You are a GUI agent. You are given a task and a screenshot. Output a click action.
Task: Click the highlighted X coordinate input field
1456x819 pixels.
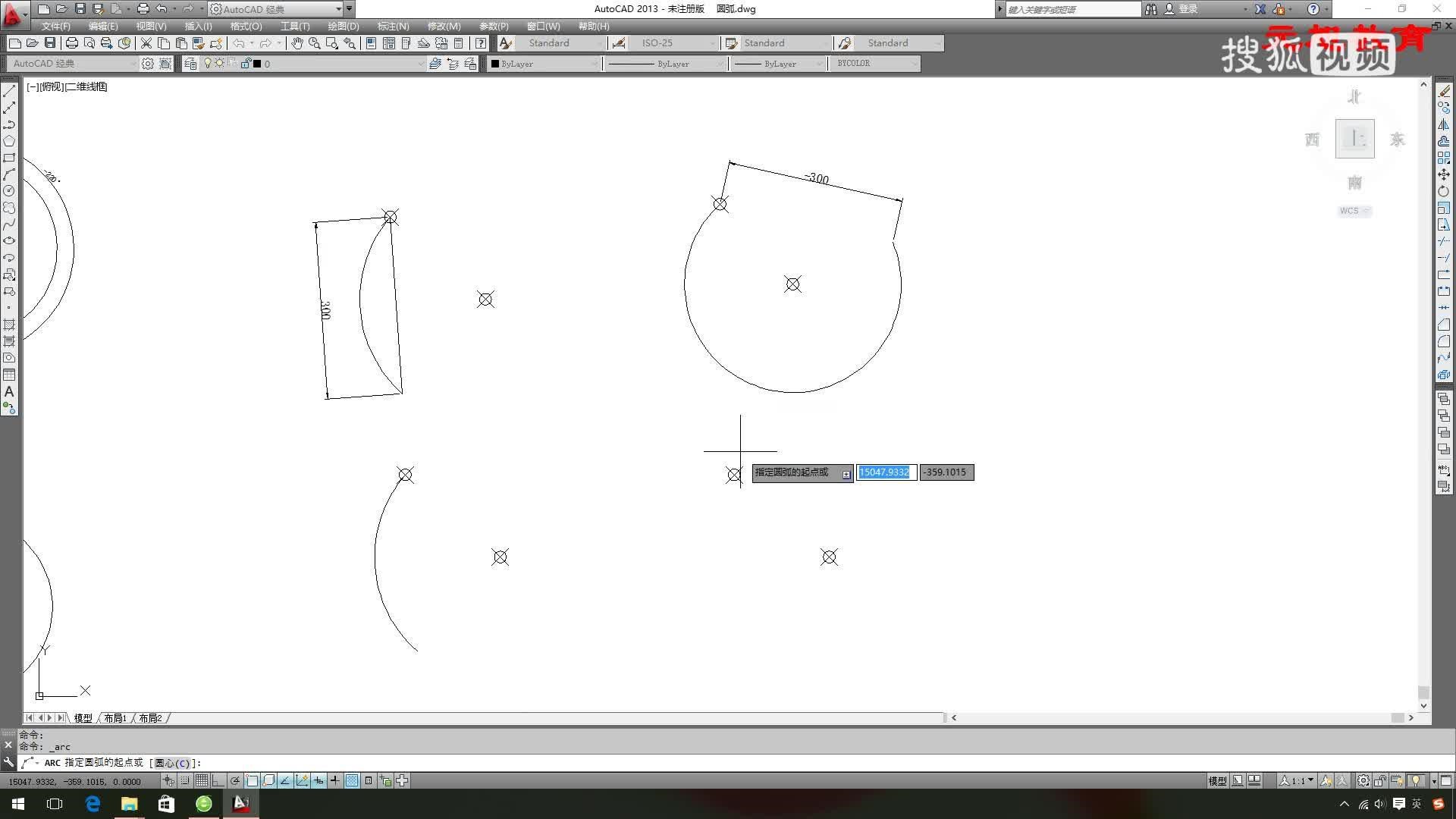click(x=885, y=472)
